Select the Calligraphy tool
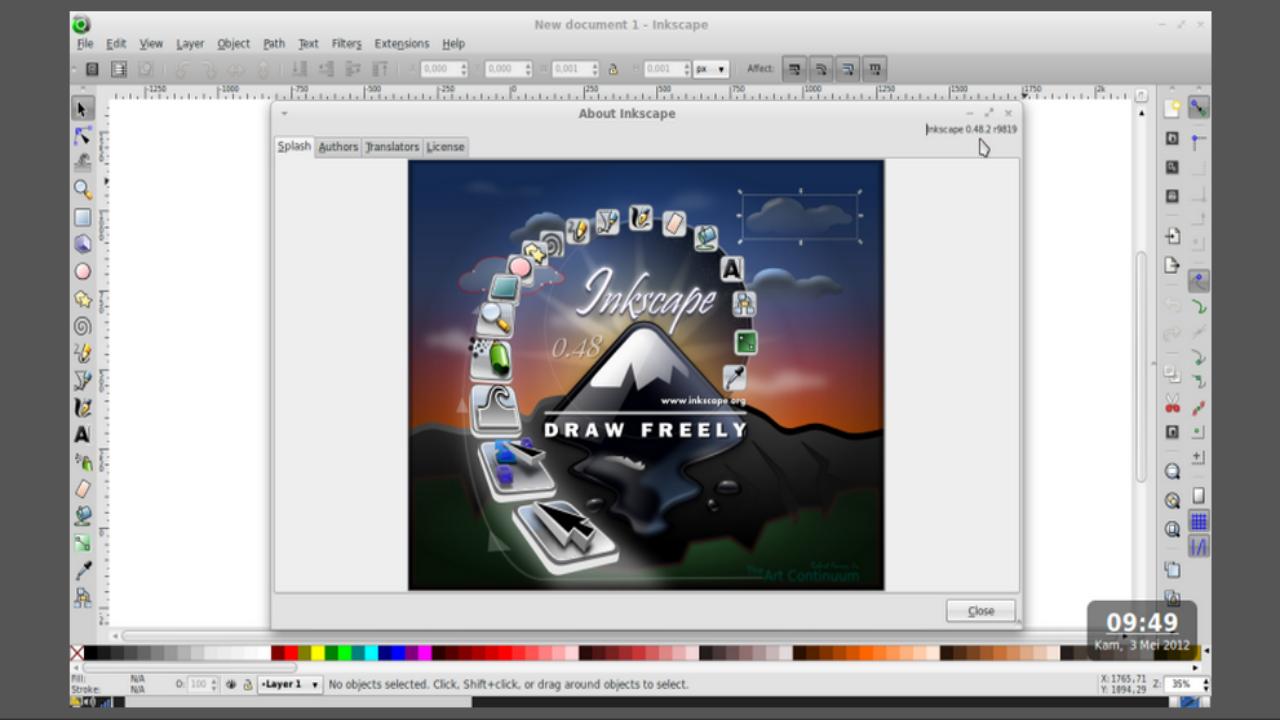Viewport: 1280px width, 720px height. click(x=83, y=407)
